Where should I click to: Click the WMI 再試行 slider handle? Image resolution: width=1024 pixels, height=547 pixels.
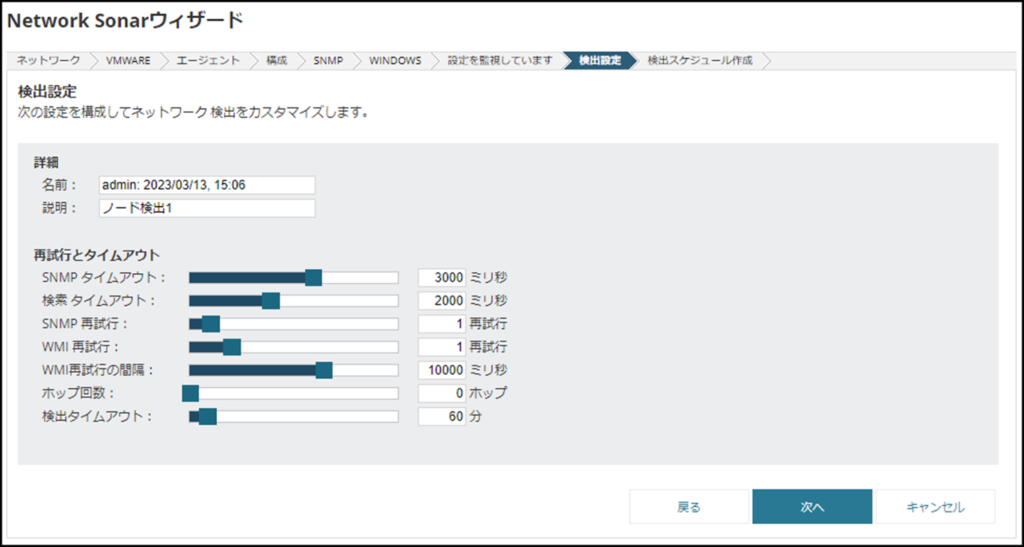(x=232, y=347)
